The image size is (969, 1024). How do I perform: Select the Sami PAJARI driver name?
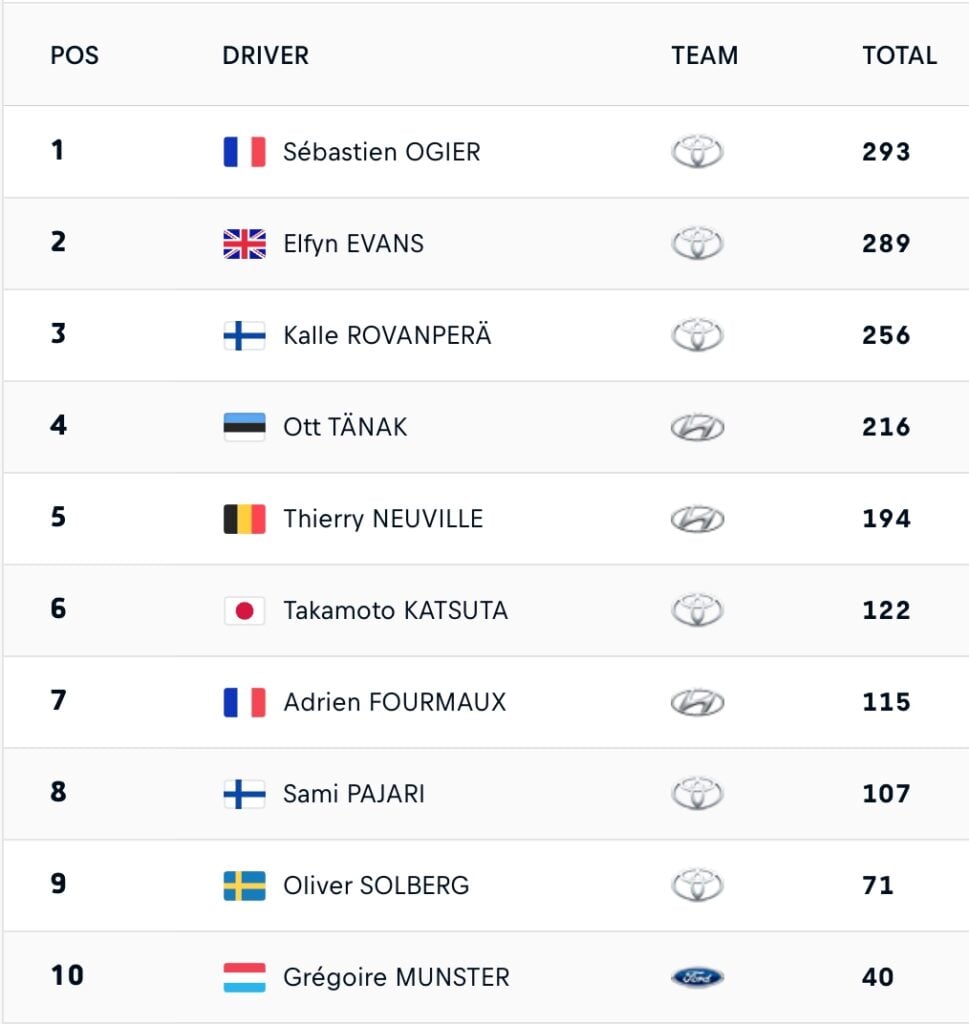coord(354,794)
